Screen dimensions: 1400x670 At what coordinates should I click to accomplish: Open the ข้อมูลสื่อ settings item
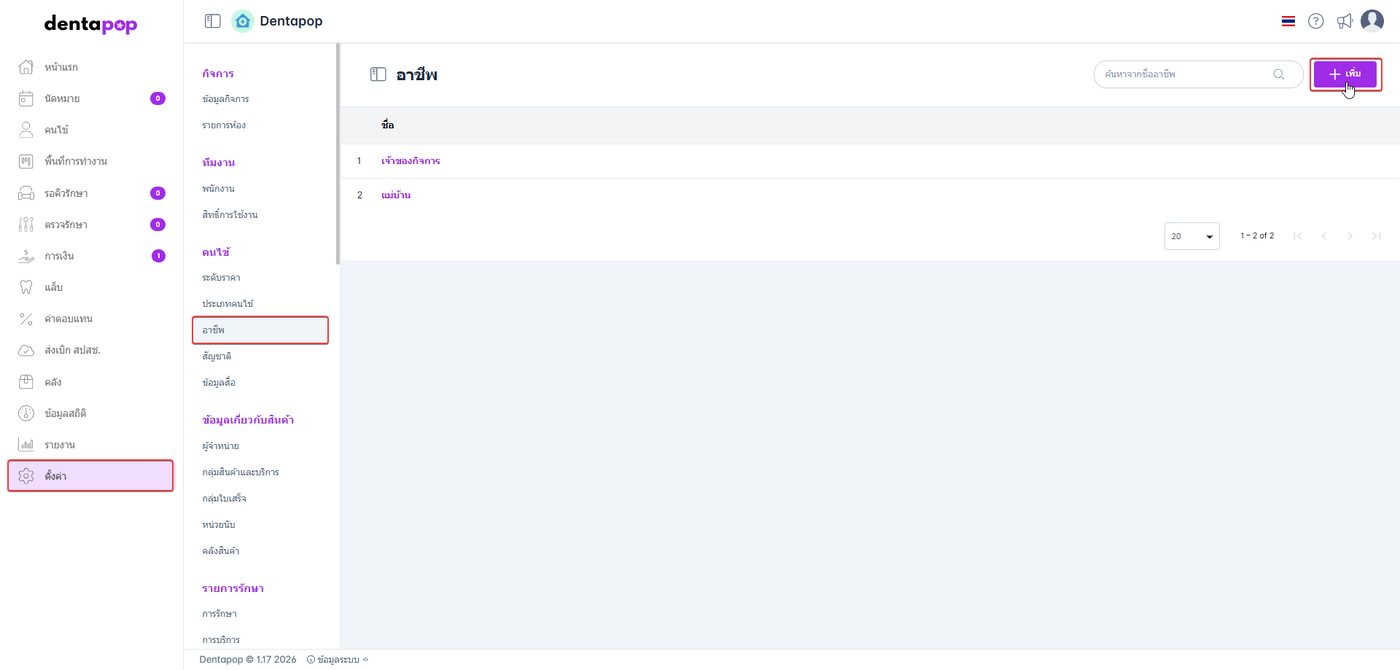pos(219,382)
